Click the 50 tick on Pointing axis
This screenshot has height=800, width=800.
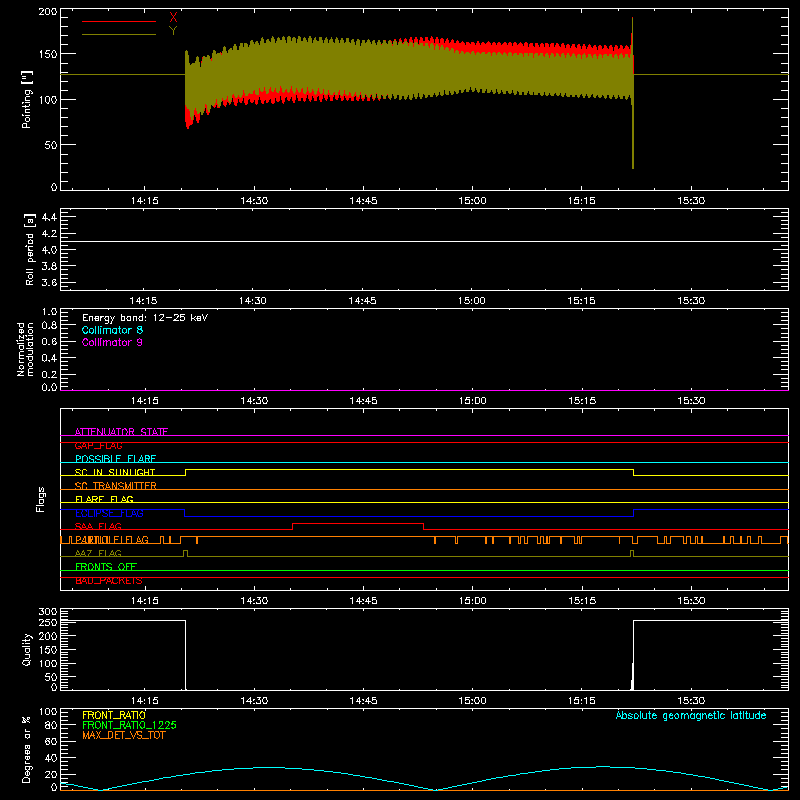pos(51,145)
